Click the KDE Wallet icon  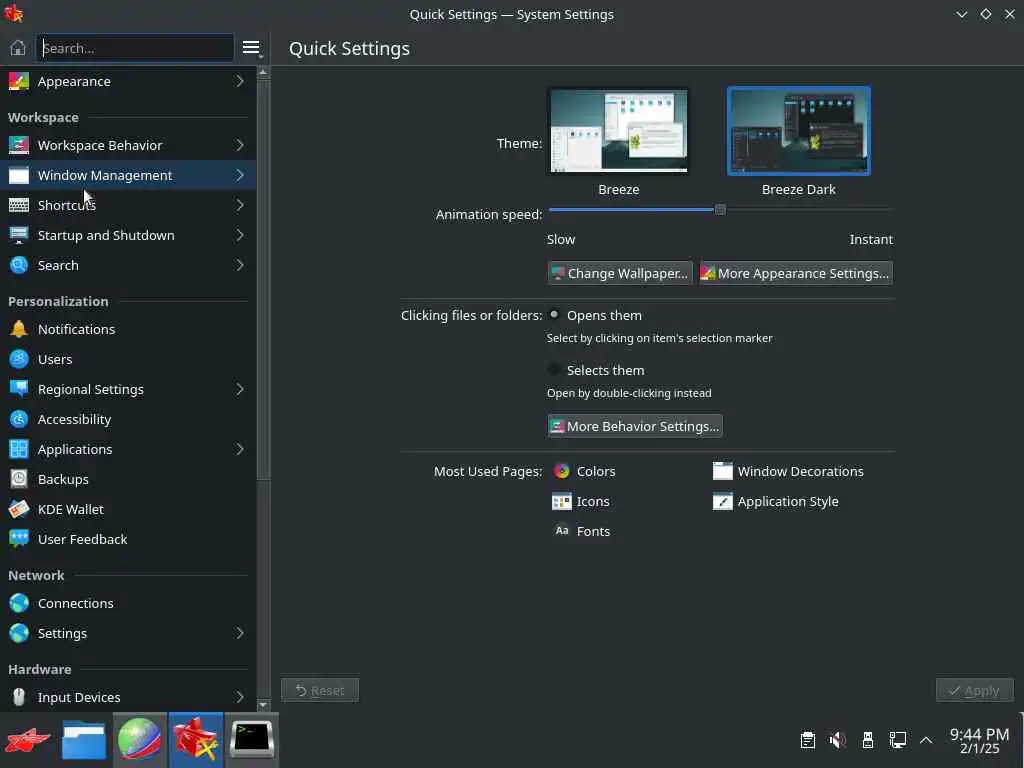[19, 509]
